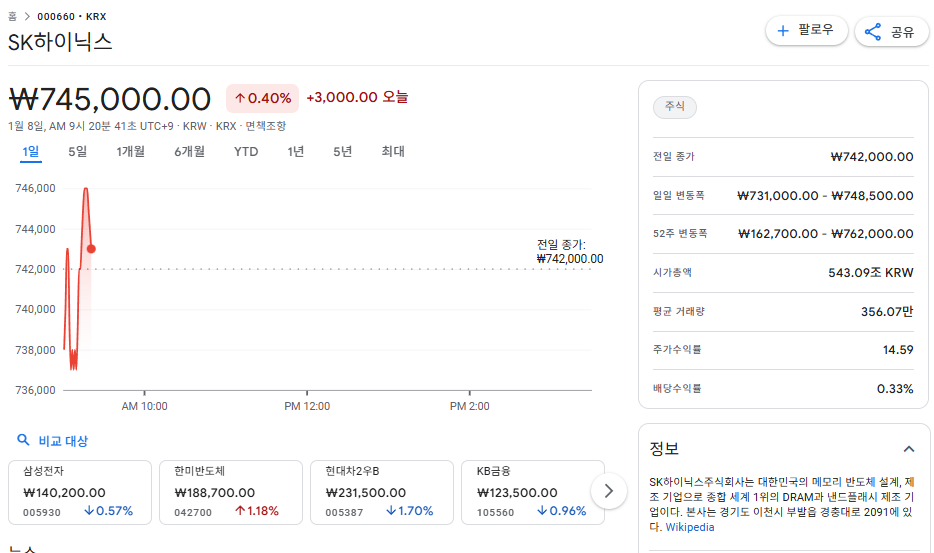Screen dimensions: 934x553
Task: Click the 면책조항 disclaimer link
Action: tap(266, 126)
